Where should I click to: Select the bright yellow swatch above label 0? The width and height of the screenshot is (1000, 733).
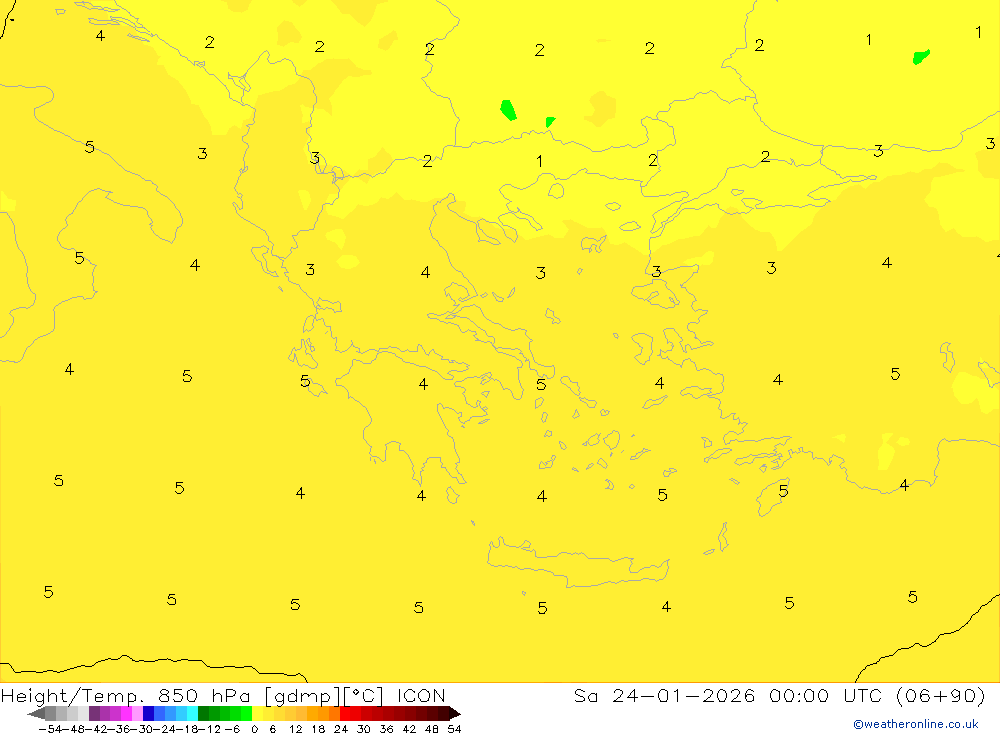click(x=257, y=713)
